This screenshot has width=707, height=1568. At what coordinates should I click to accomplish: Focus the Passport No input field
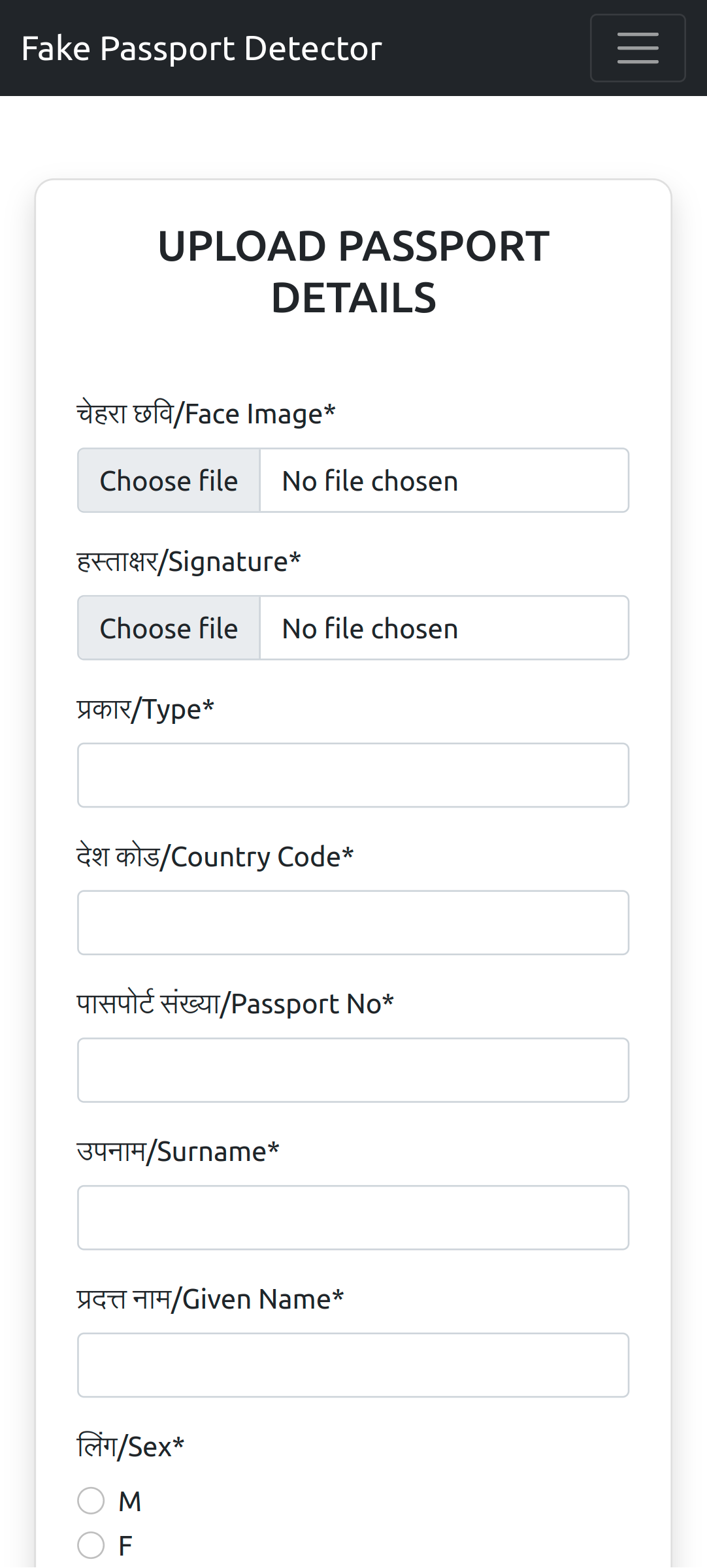[353, 1071]
